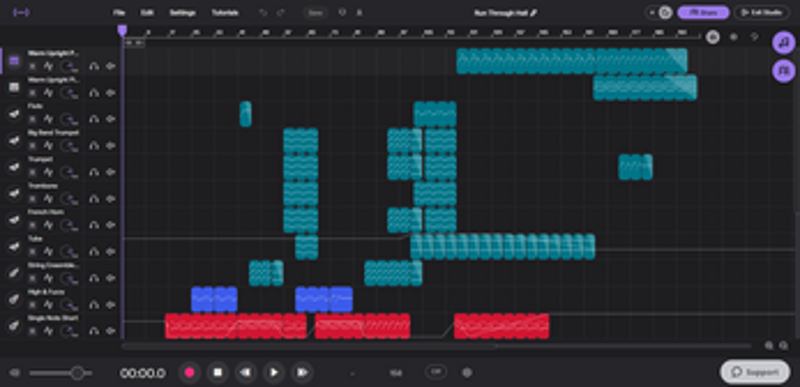This screenshot has width=800, height=387.
Task: Open the Tutorials menu
Action: pyautogui.click(x=225, y=13)
